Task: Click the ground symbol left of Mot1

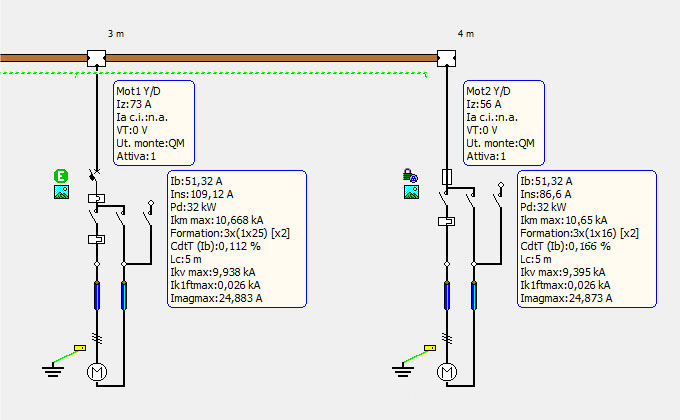Action: point(51,371)
